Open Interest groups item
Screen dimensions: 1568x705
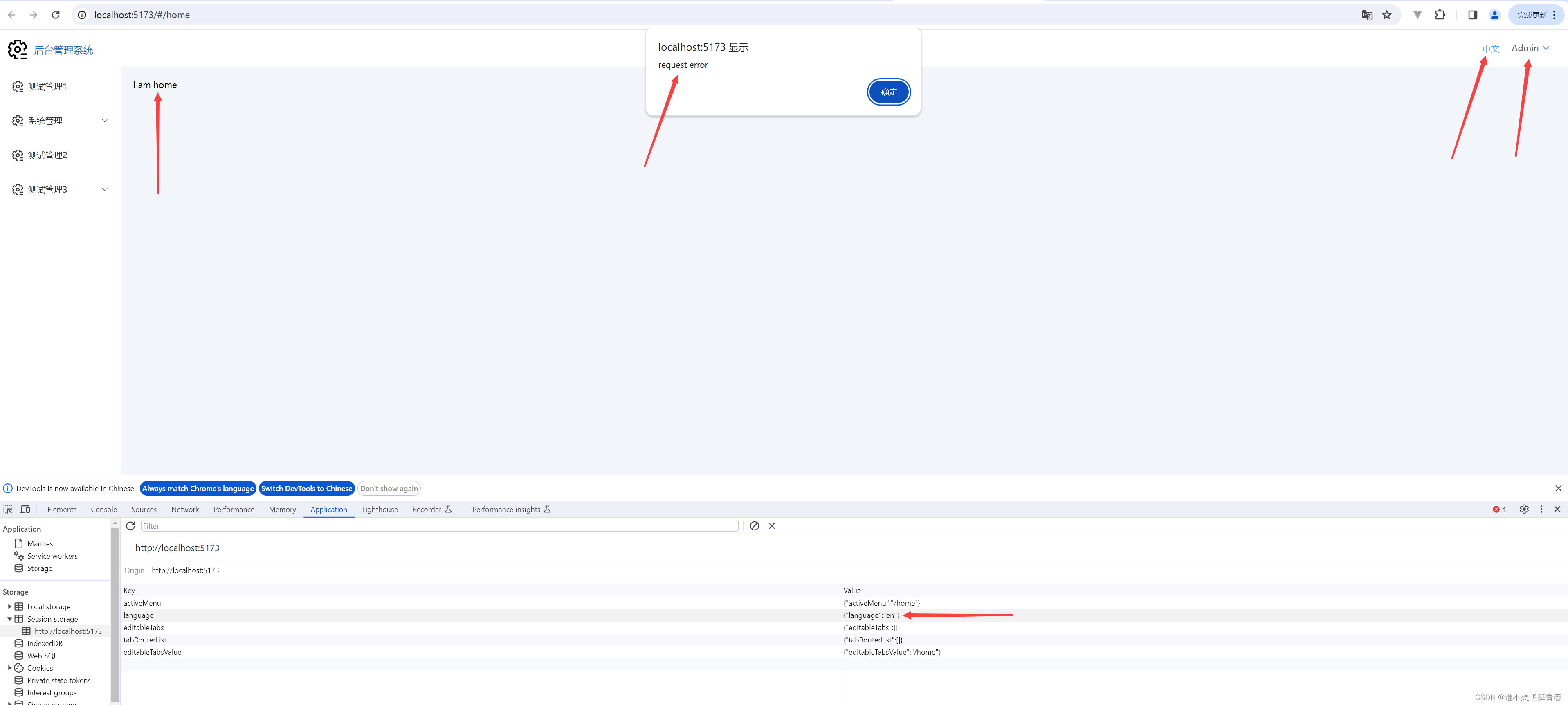tap(52, 692)
